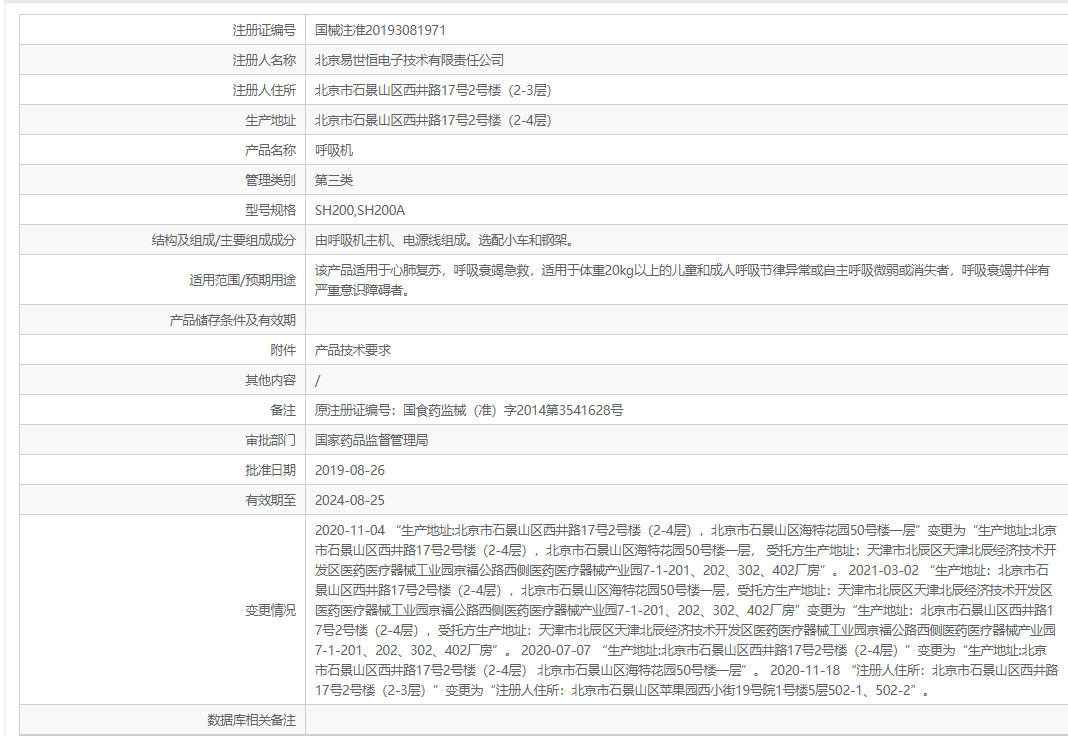The image size is (1068, 736).
Task: Click the 产品名称 label
Action: [x=270, y=150]
